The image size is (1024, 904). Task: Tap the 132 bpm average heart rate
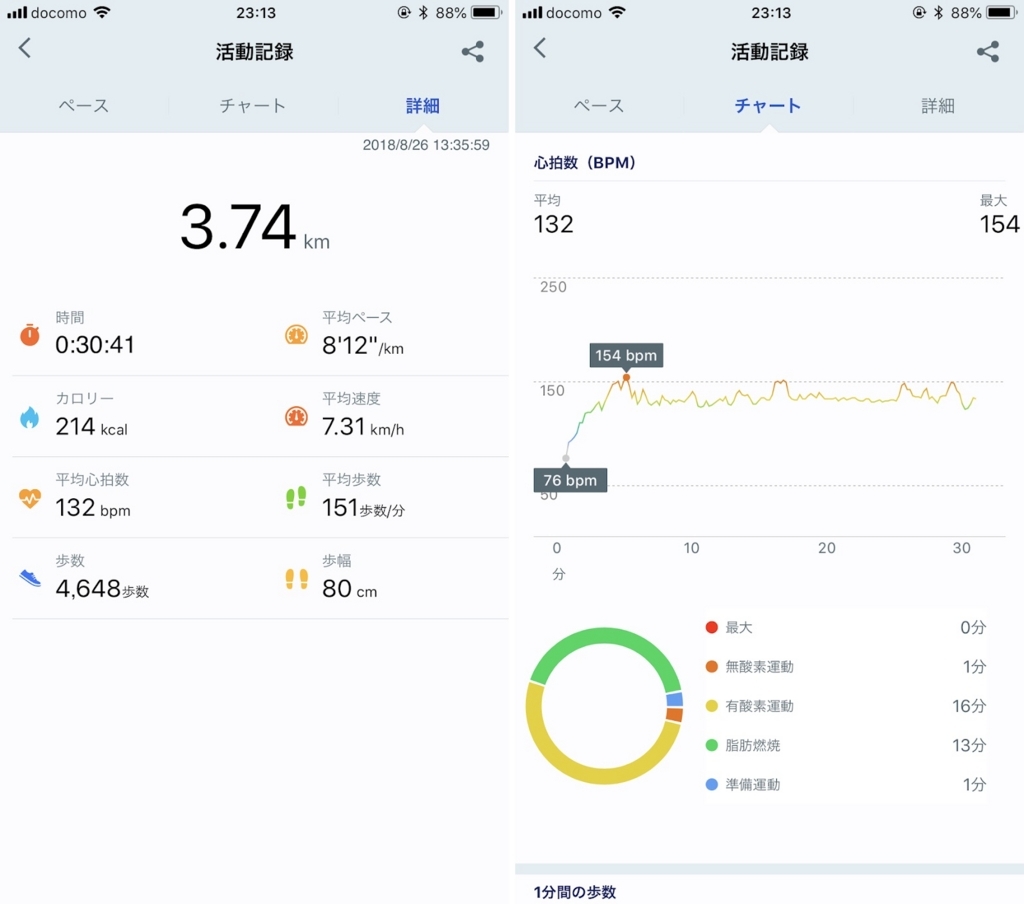point(93,508)
